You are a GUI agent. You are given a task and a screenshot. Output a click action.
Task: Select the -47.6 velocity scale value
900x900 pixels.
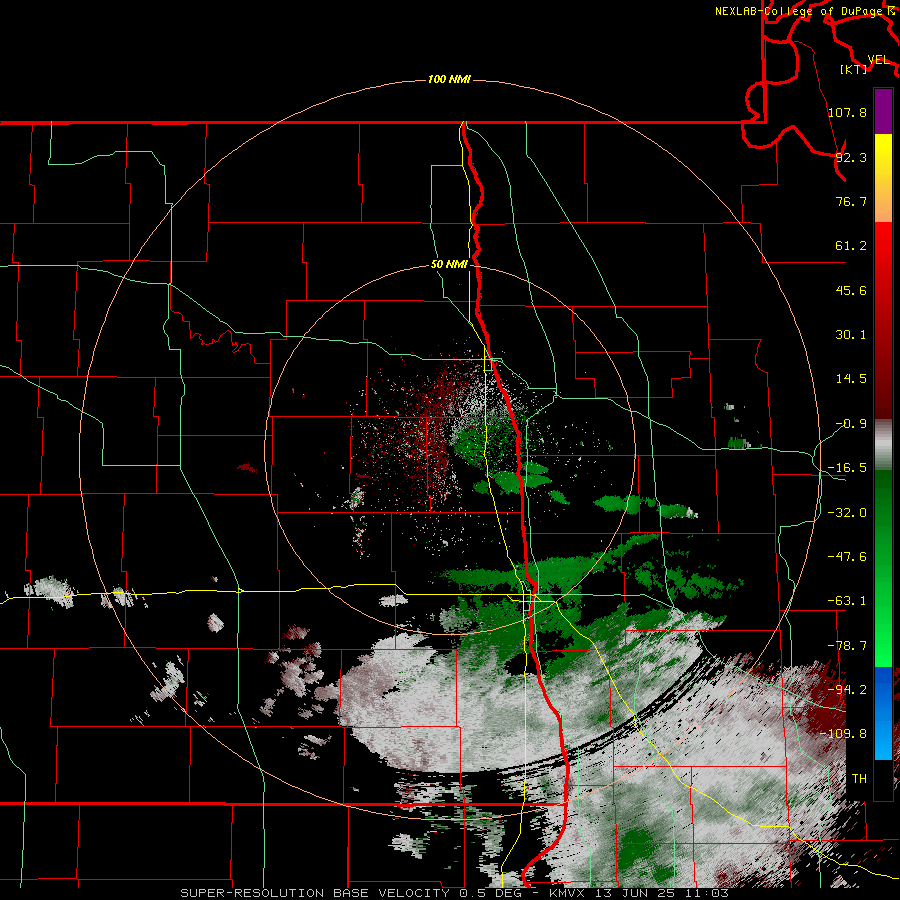tap(847, 557)
